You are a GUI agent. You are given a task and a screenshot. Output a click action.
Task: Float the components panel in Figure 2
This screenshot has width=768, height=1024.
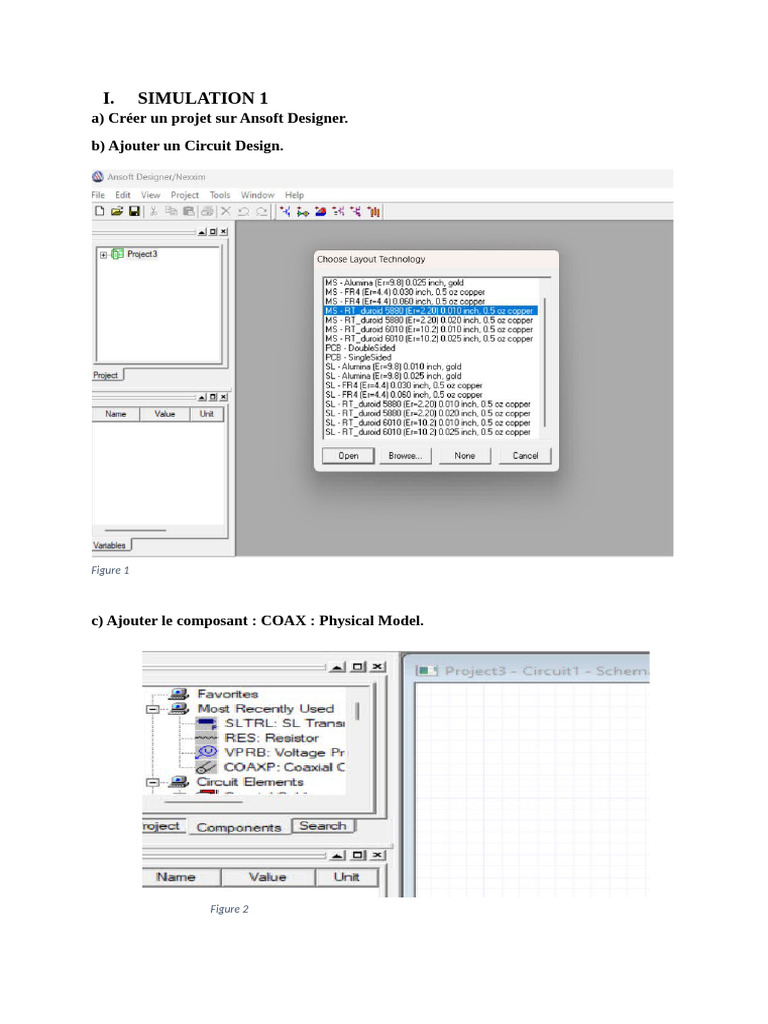click(x=358, y=667)
